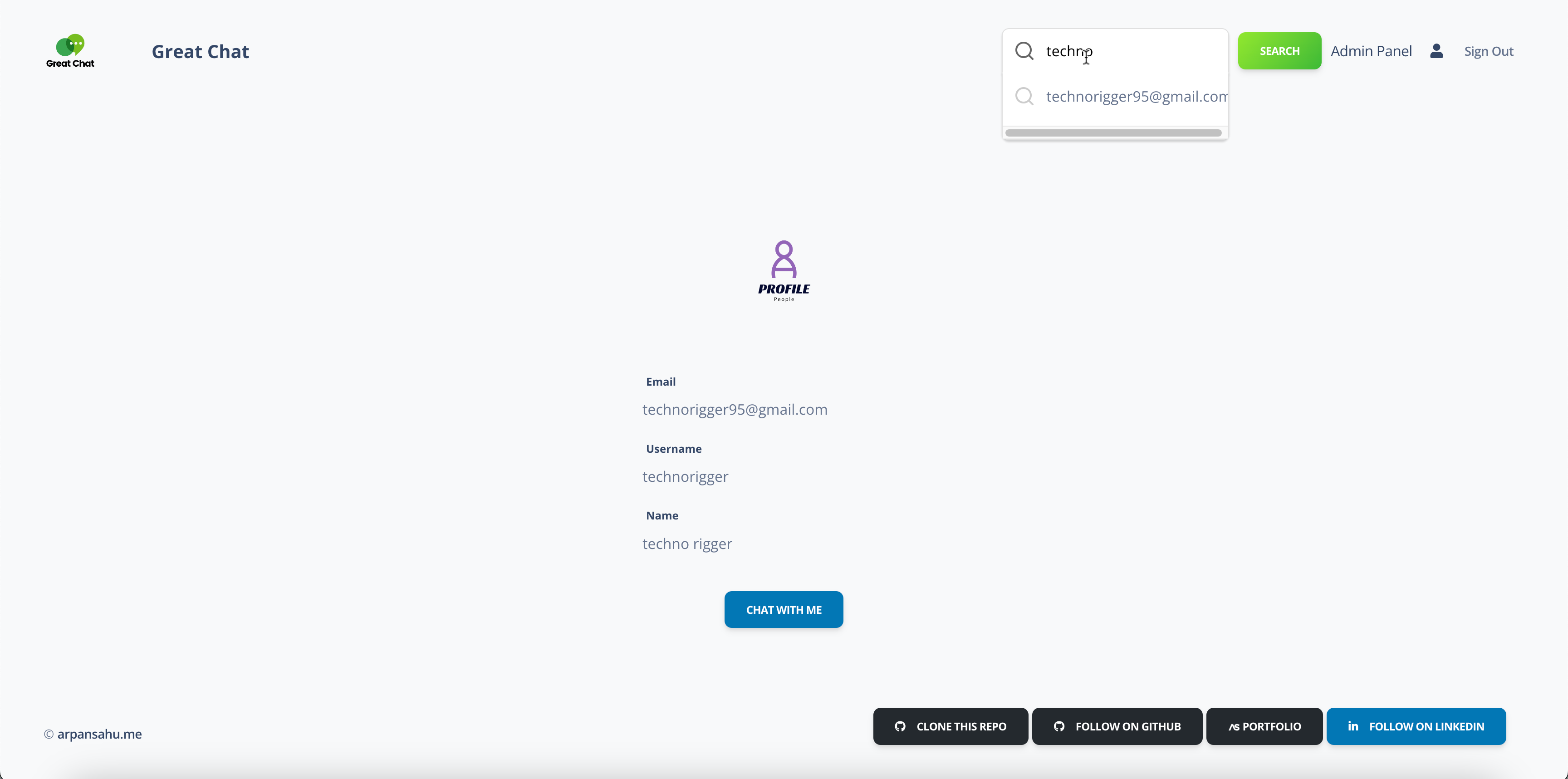The width and height of the screenshot is (1568, 779).
Task: Click the PORTFOLIO footer button
Action: pos(1264,726)
